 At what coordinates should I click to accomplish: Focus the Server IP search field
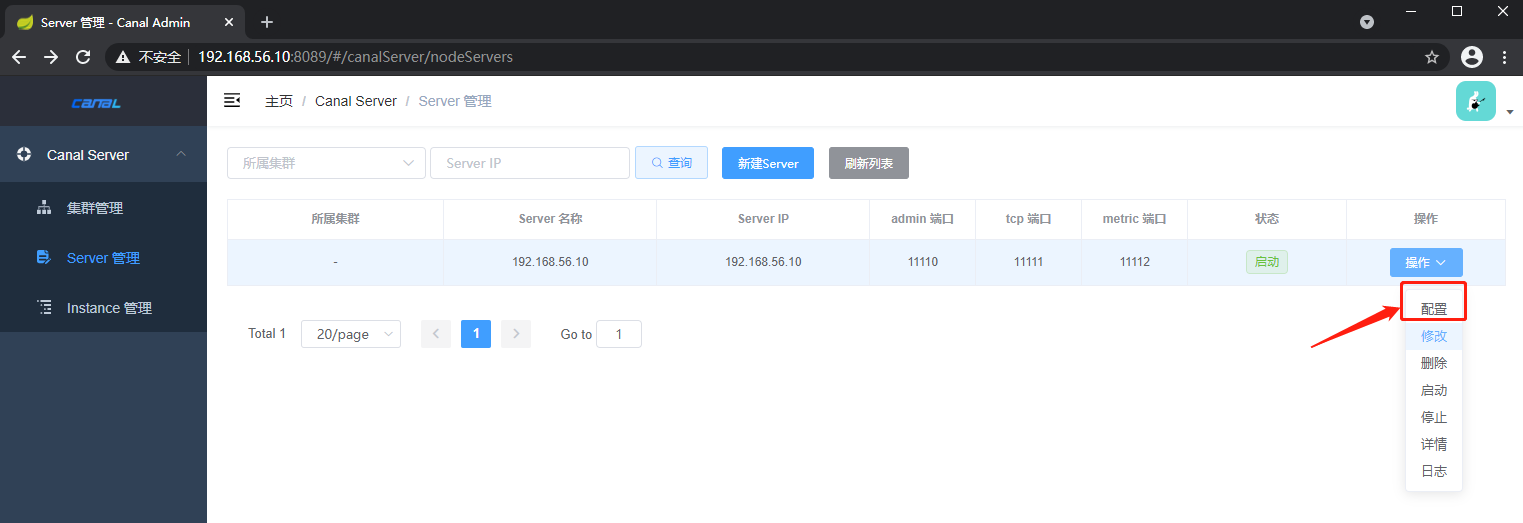[530, 163]
